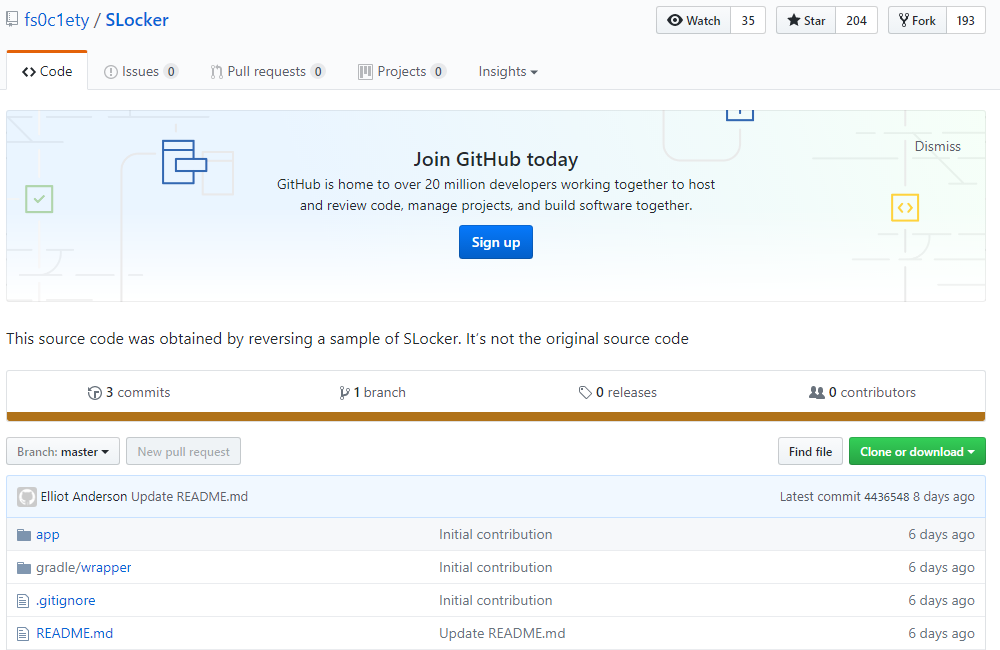Screen dimensions: 1000x650
Task: Click Elliot Anderson's avatar icon
Action: [x=27, y=497]
